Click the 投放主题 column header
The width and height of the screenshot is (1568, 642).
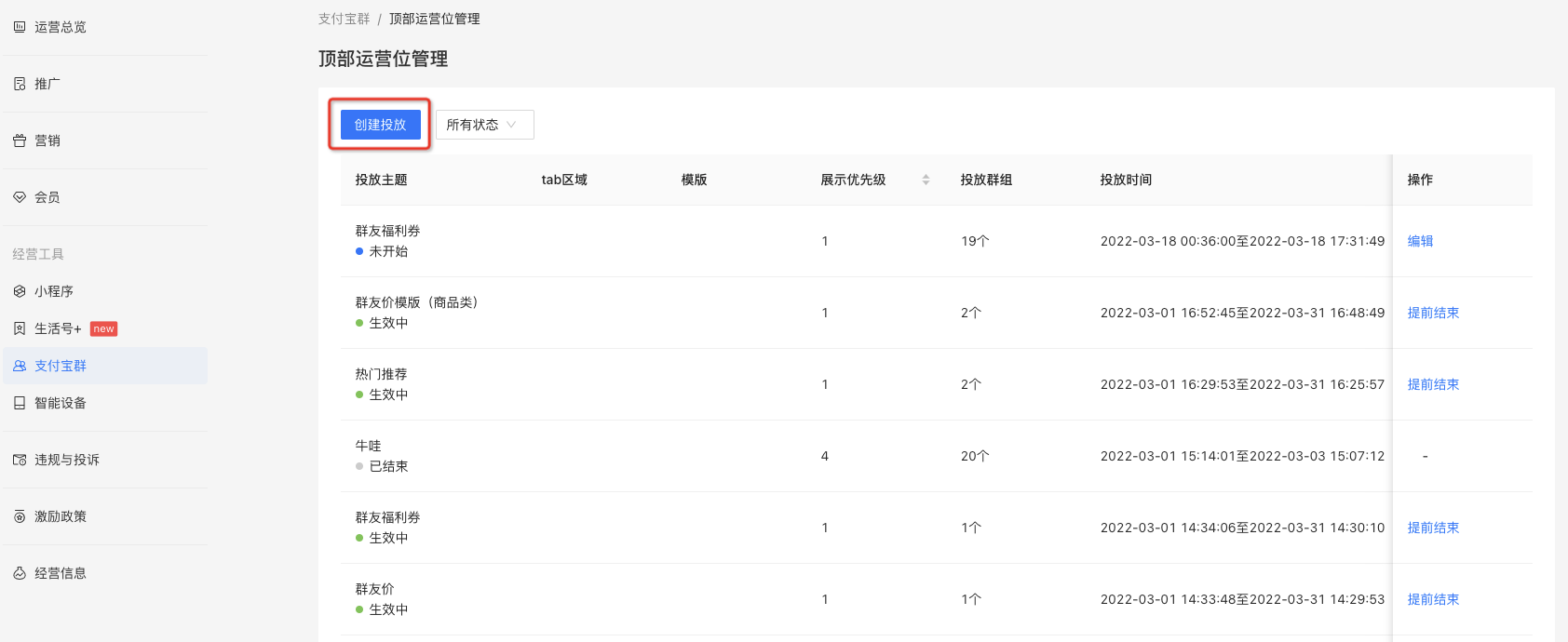coord(381,180)
